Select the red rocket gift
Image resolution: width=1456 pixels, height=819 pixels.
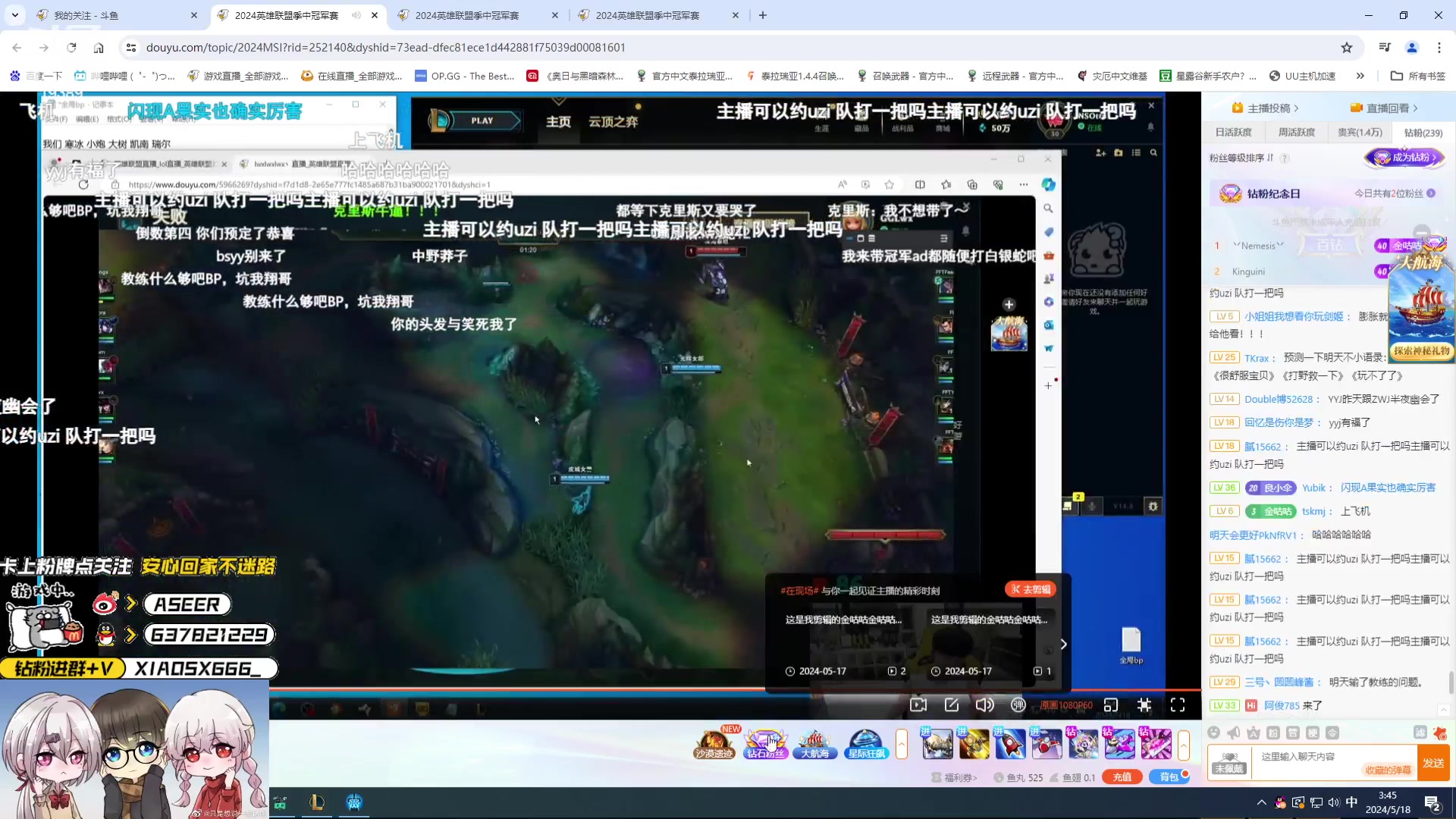click(1010, 745)
